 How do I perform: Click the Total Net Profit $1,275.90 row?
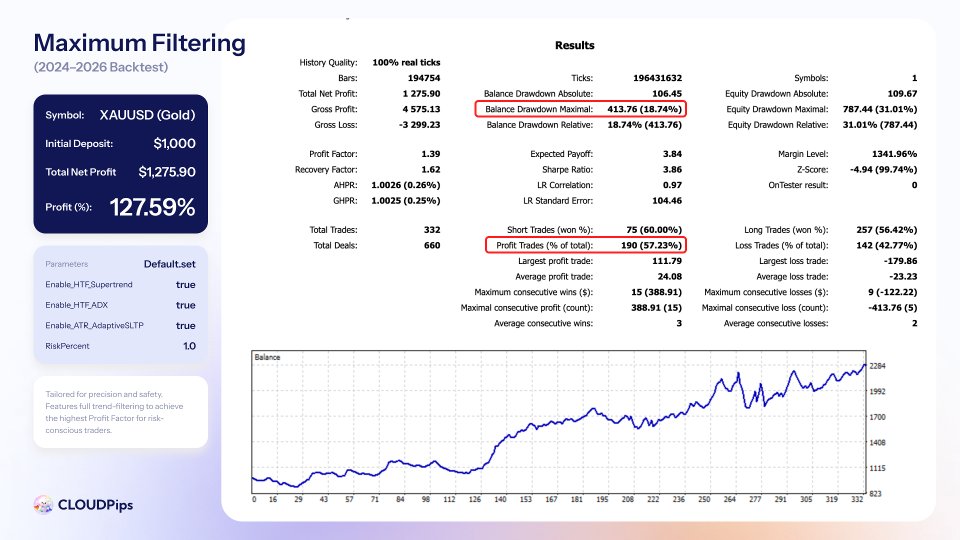(x=121, y=172)
